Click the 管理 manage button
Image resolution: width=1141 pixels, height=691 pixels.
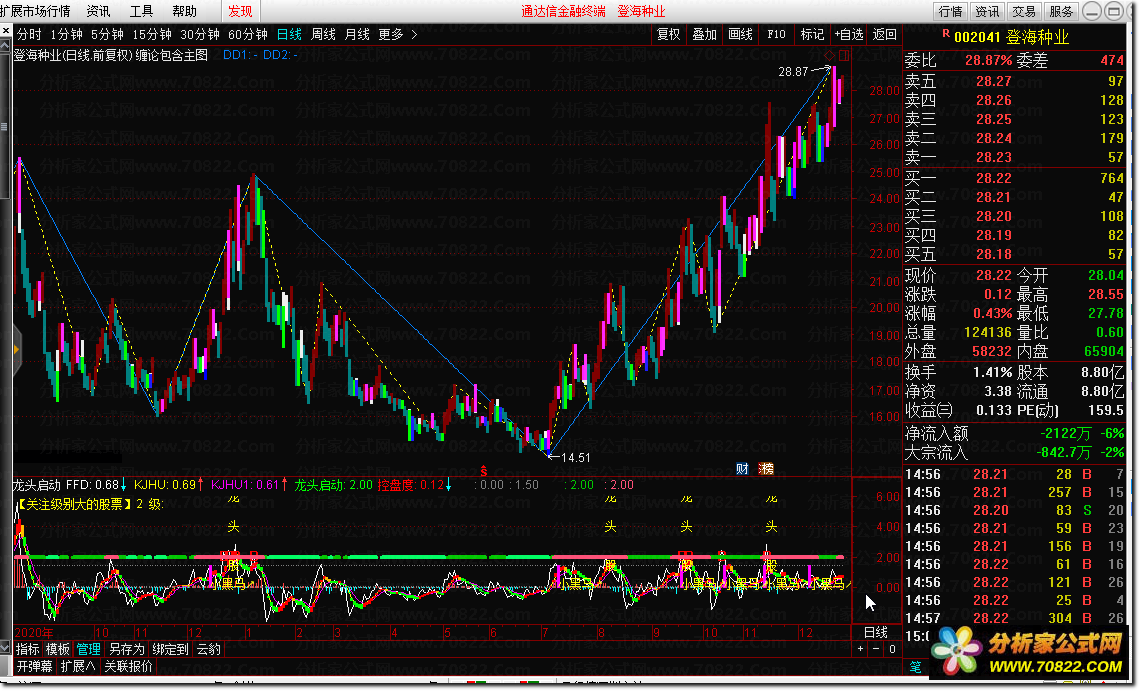tap(88, 649)
